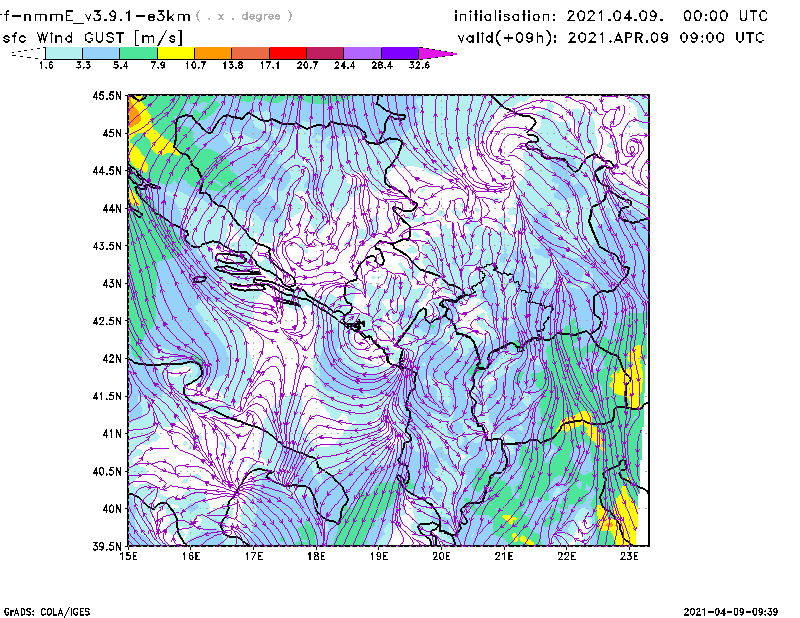Click the '1.6' legend value
800x618 pixels.
46,65
